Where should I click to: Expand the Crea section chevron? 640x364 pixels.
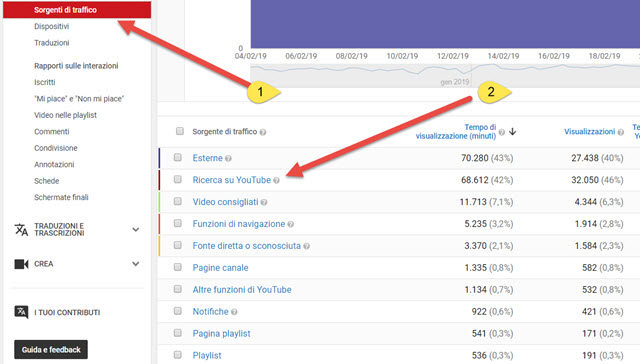click(136, 264)
